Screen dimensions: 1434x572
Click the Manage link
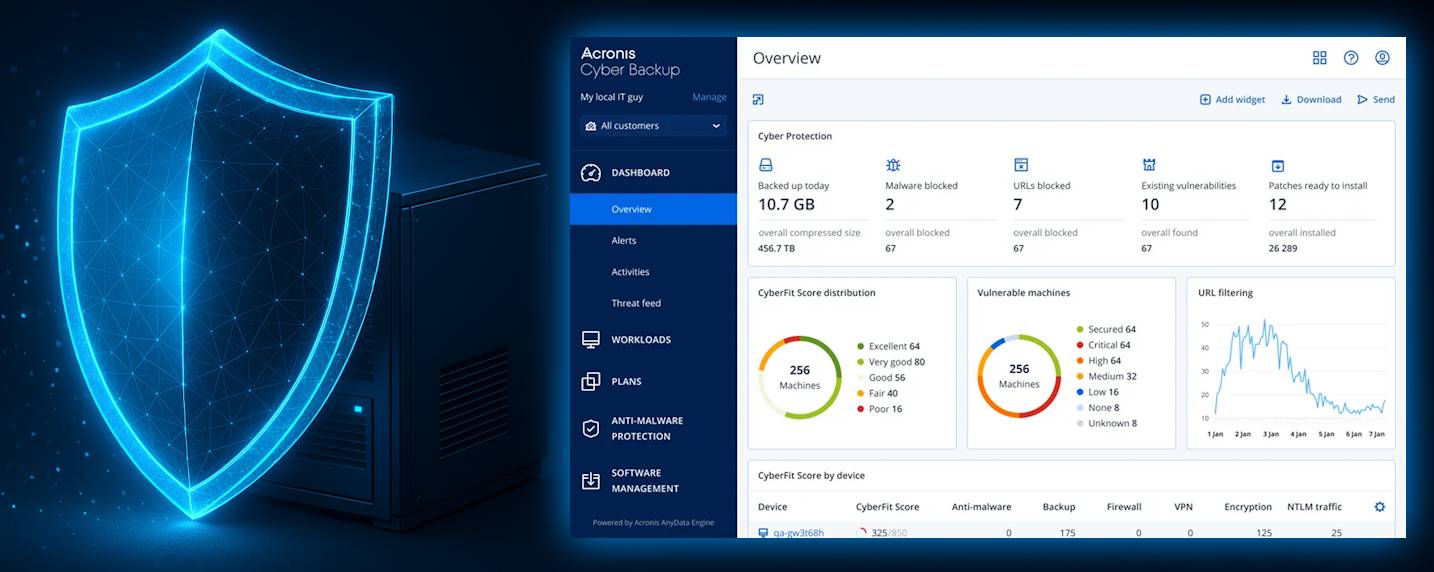[x=709, y=97]
